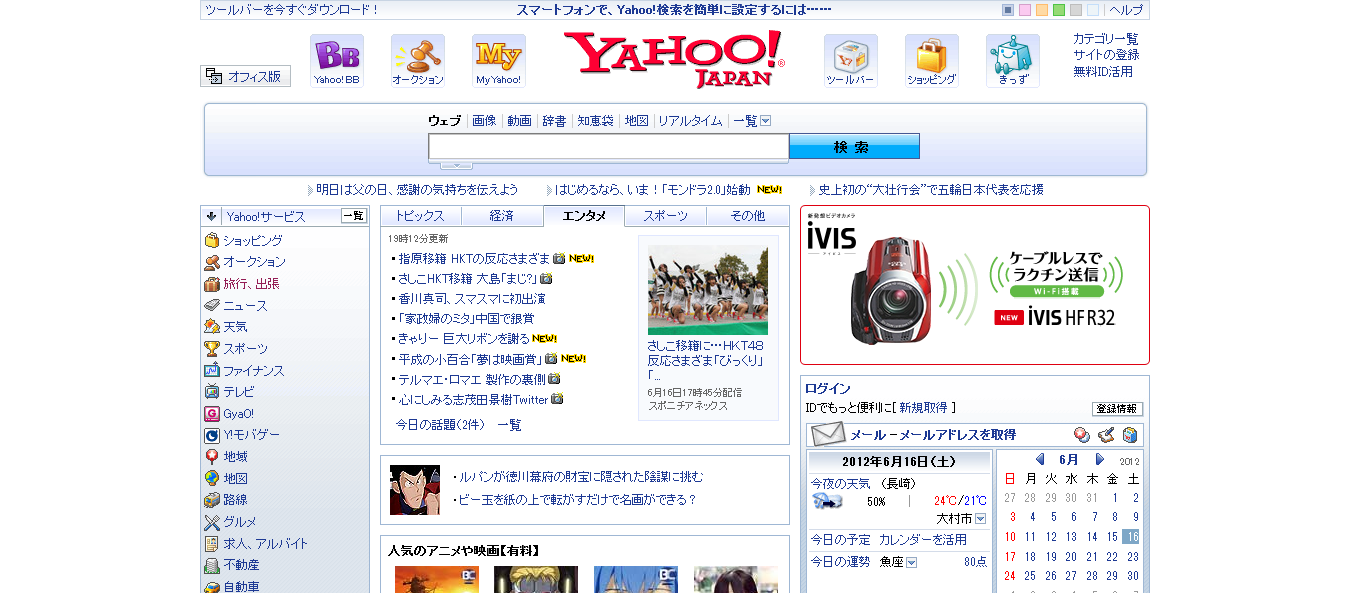The width and height of the screenshot is (1349, 593).
Task: Click the Y!モバゲー sidebar icon
Action: [x=212, y=435]
